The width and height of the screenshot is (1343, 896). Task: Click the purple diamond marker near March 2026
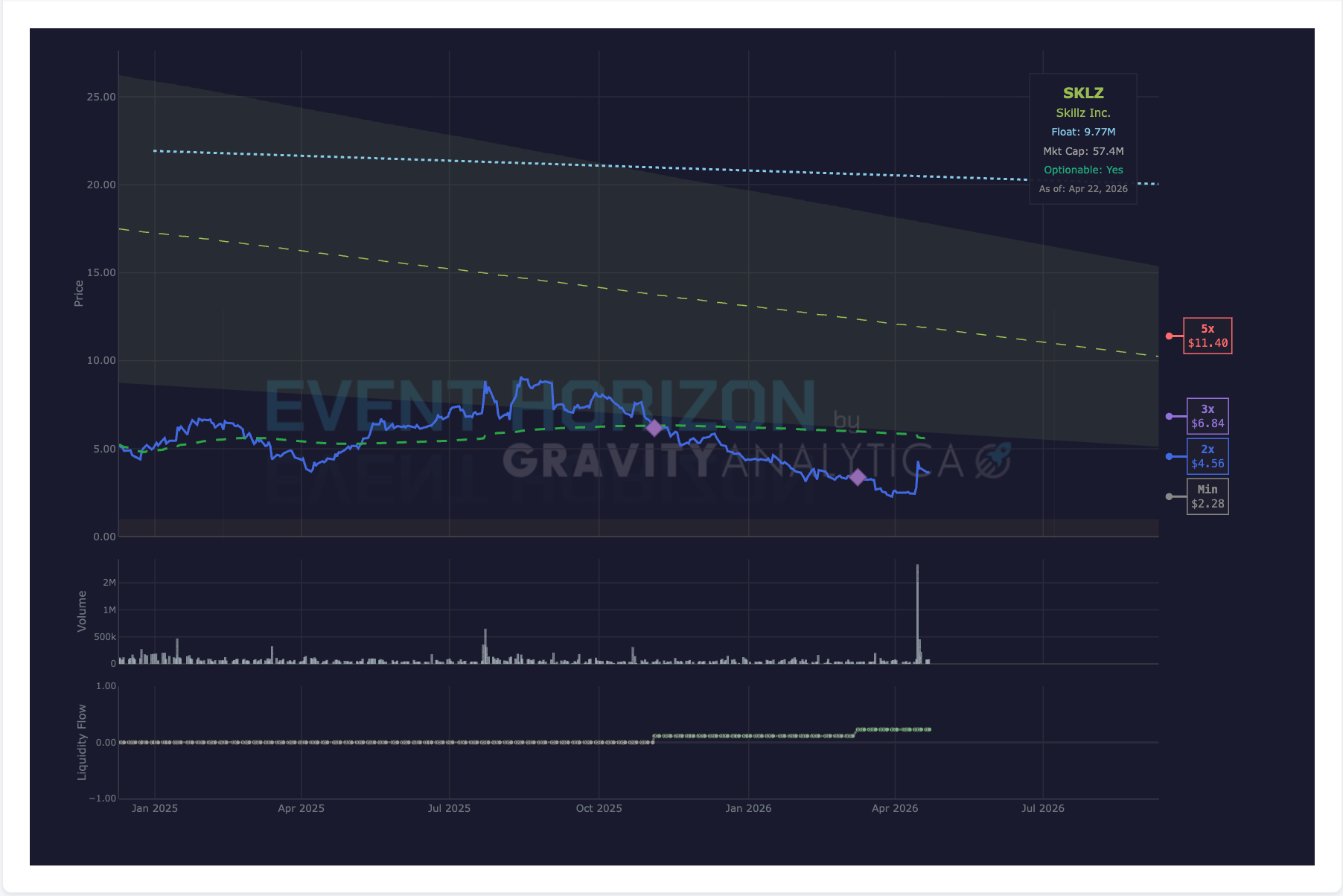point(858,477)
